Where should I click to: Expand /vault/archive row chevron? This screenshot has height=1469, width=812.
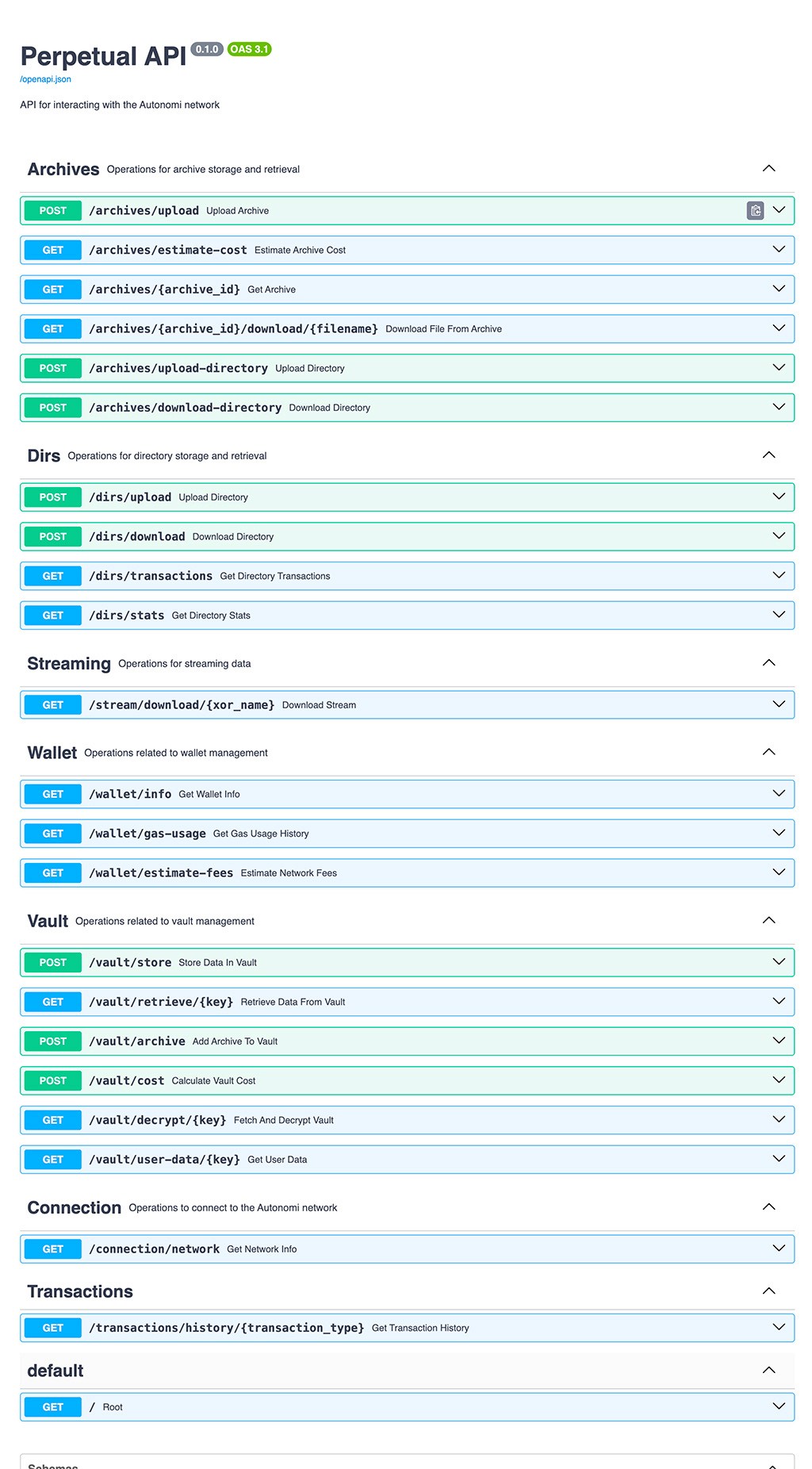tap(779, 1041)
